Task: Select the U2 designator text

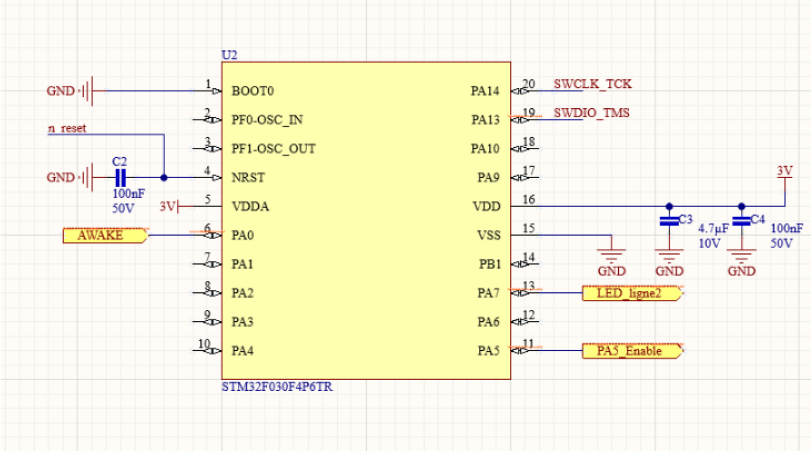Action: point(229,54)
